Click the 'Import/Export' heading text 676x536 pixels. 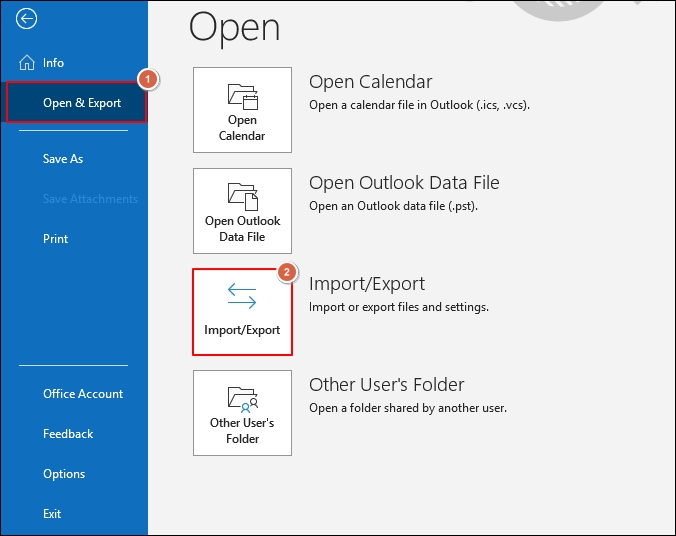click(x=367, y=284)
